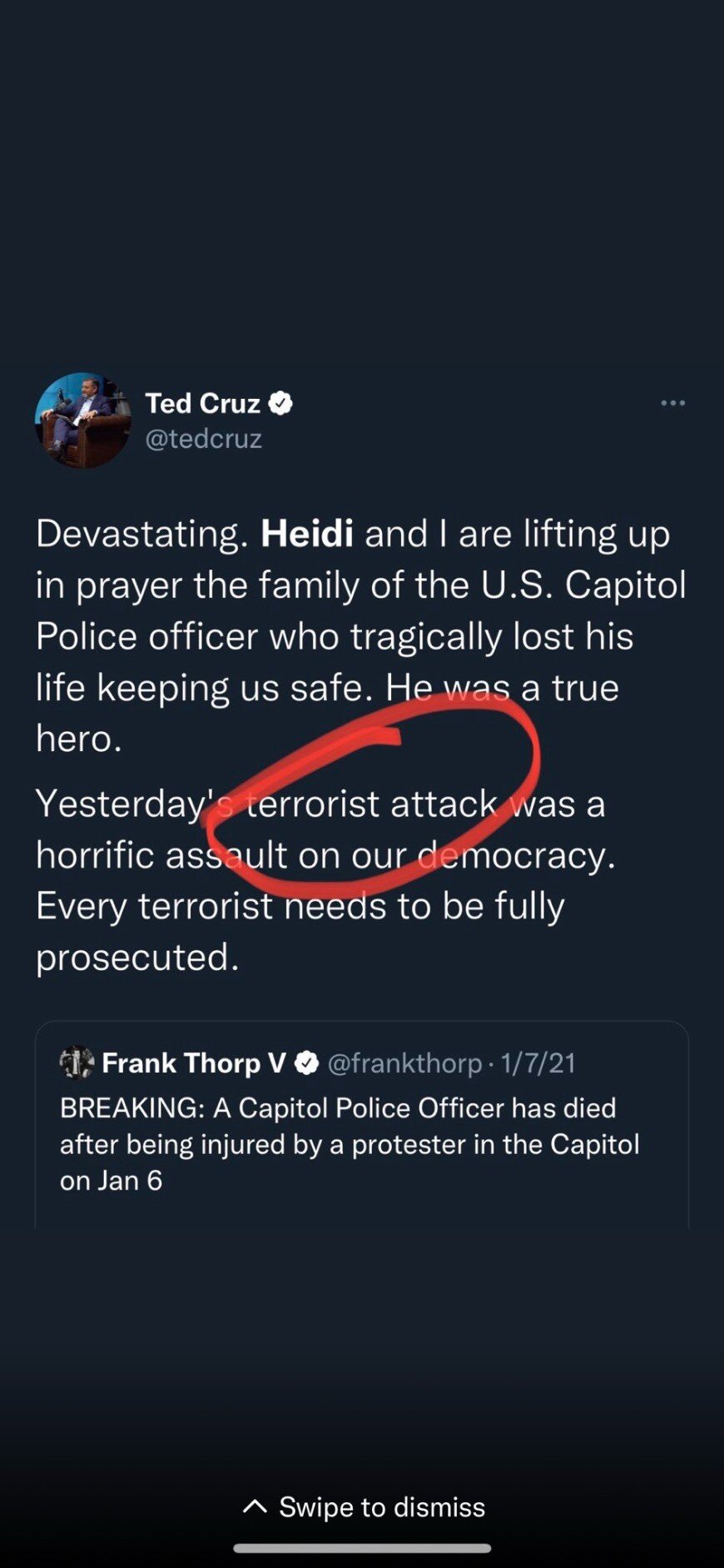Click the bold word Heidi in the tweet

[x=307, y=534]
